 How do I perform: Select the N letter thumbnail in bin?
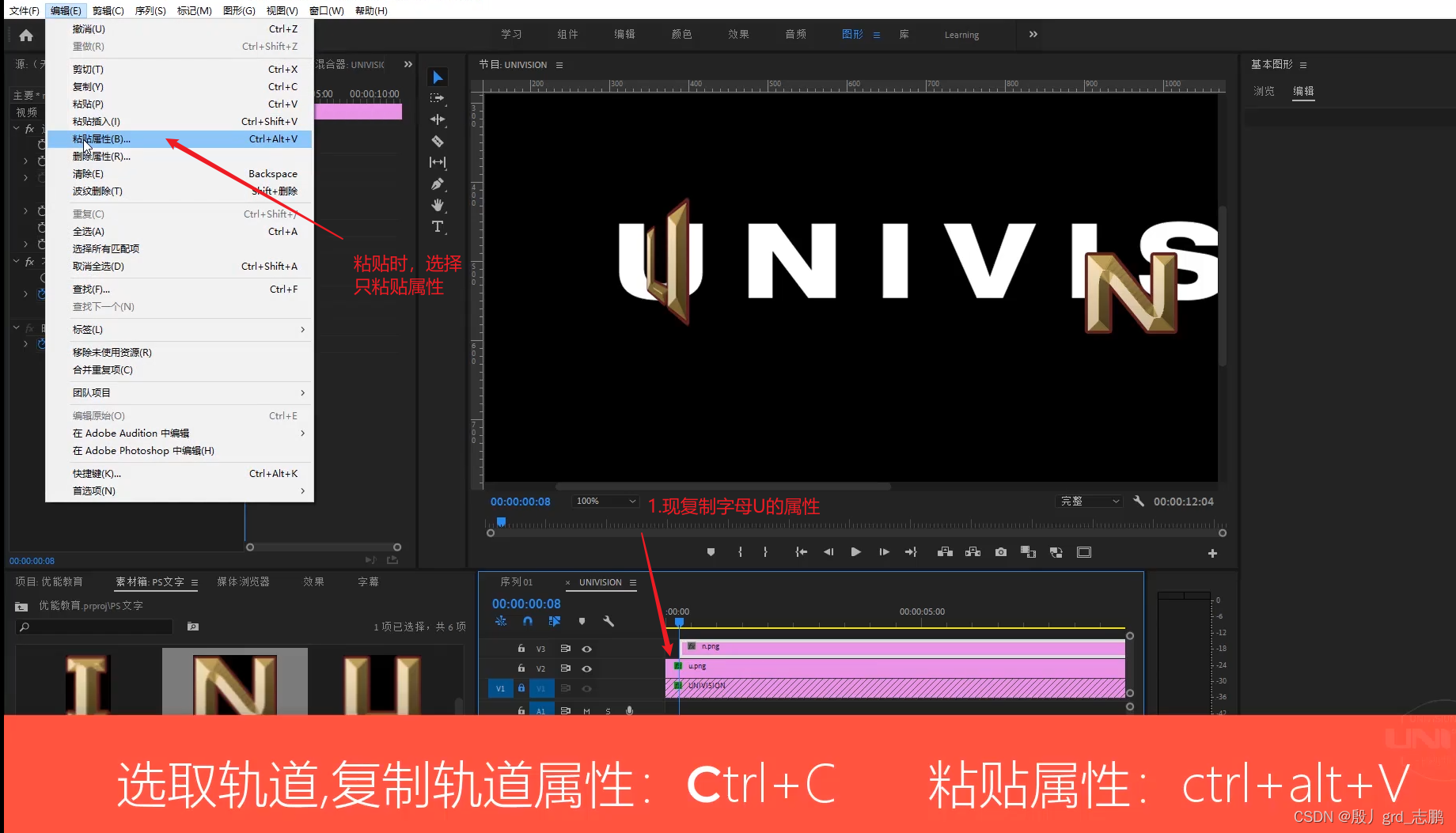click(x=235, y=681)
